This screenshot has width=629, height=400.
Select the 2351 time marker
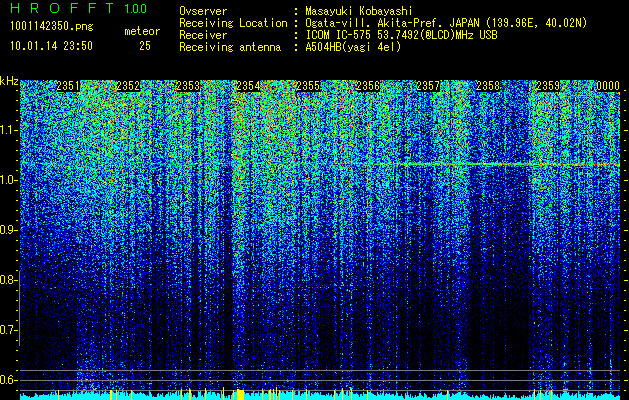click(x=68, y=86)
